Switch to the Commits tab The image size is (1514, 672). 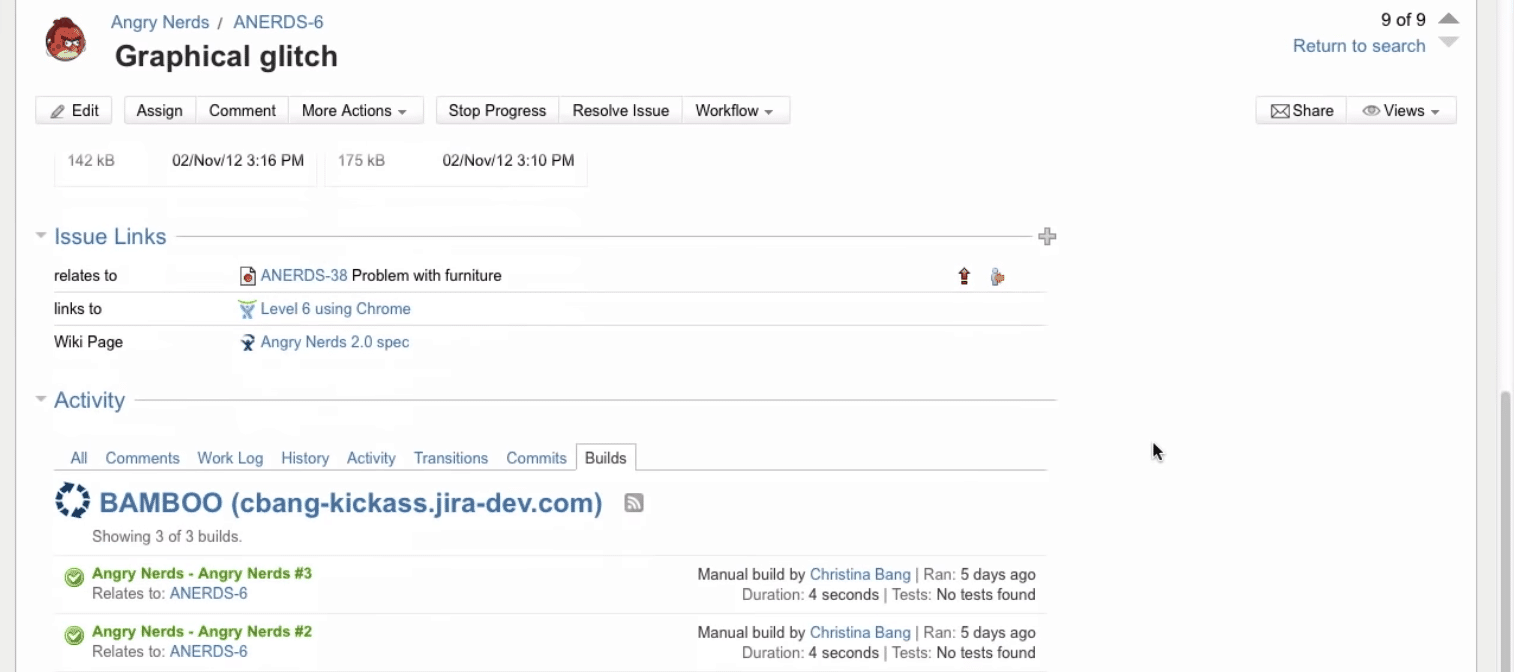point(536,458)
